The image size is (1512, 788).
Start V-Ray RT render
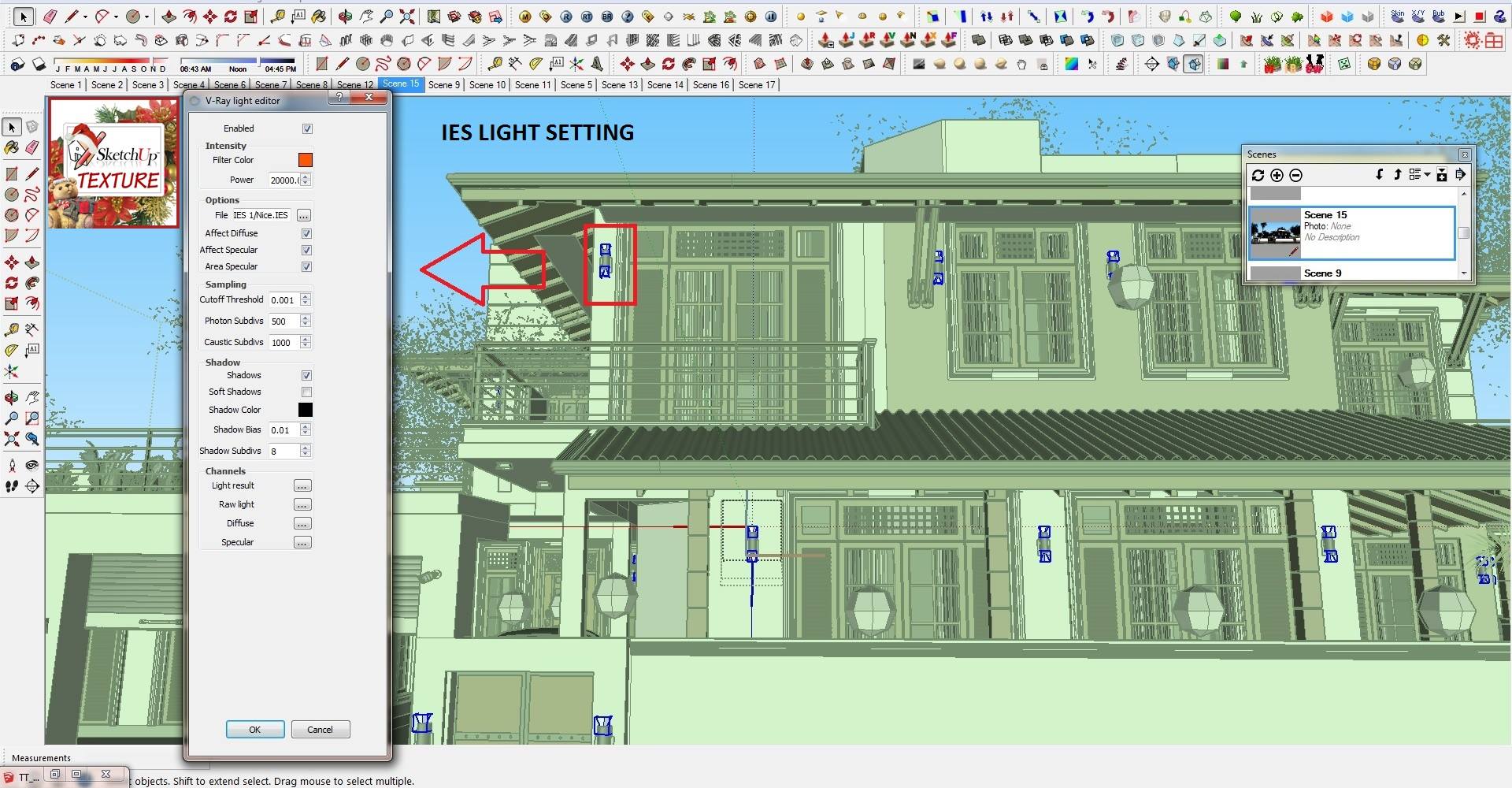tap(587, 16)
